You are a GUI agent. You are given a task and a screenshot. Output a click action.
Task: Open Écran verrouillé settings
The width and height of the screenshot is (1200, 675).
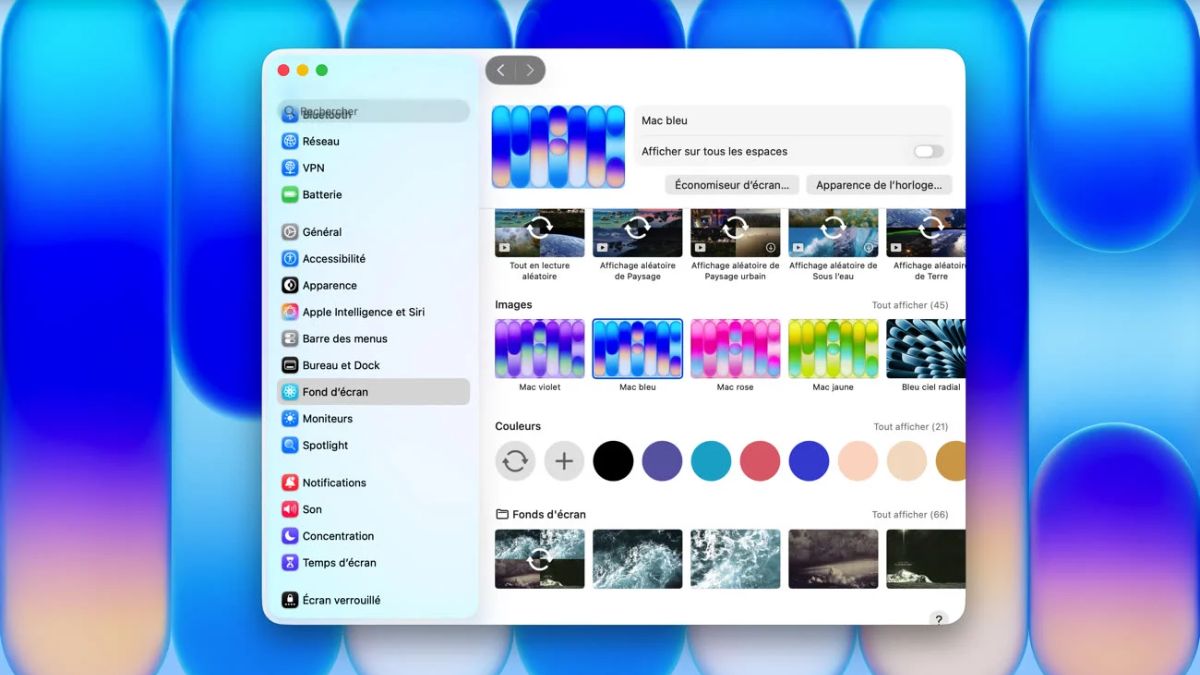pos(289,599)
